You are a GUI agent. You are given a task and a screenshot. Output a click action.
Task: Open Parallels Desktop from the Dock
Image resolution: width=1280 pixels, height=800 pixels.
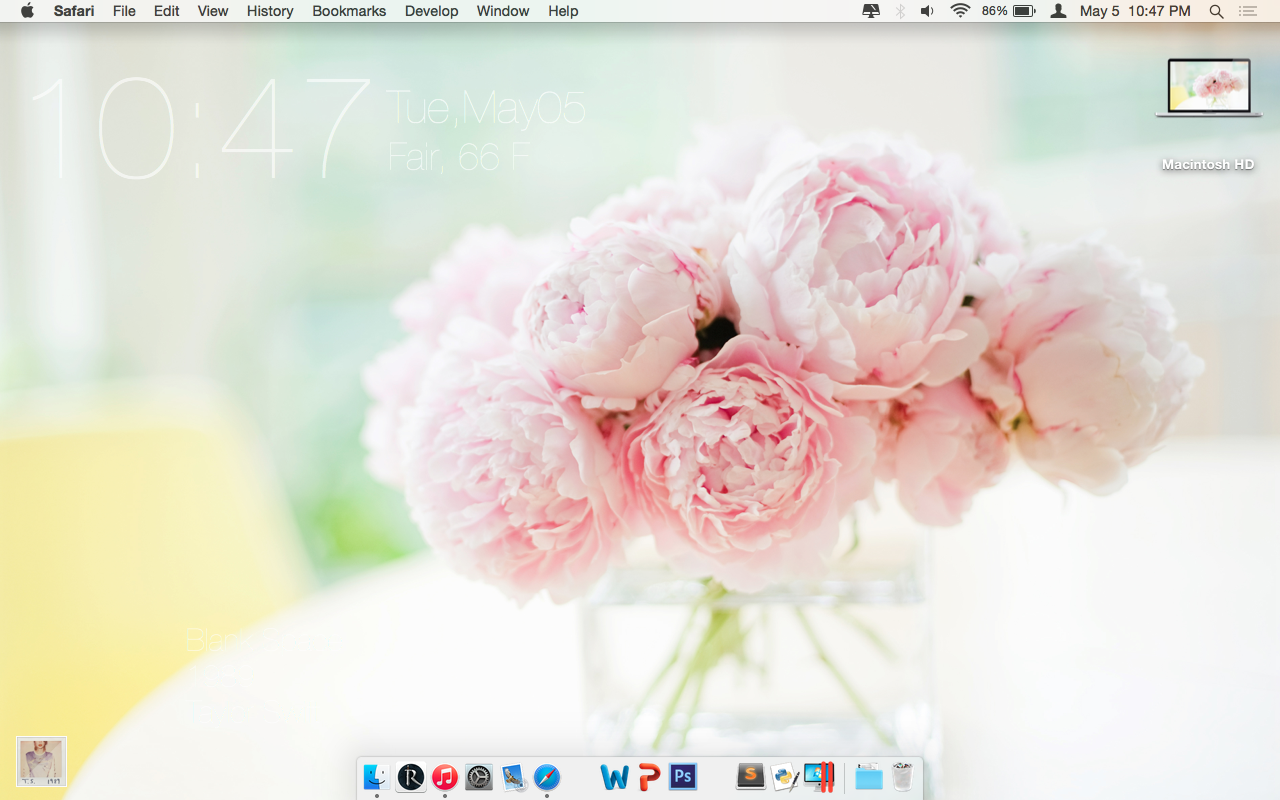click(819, 777)
